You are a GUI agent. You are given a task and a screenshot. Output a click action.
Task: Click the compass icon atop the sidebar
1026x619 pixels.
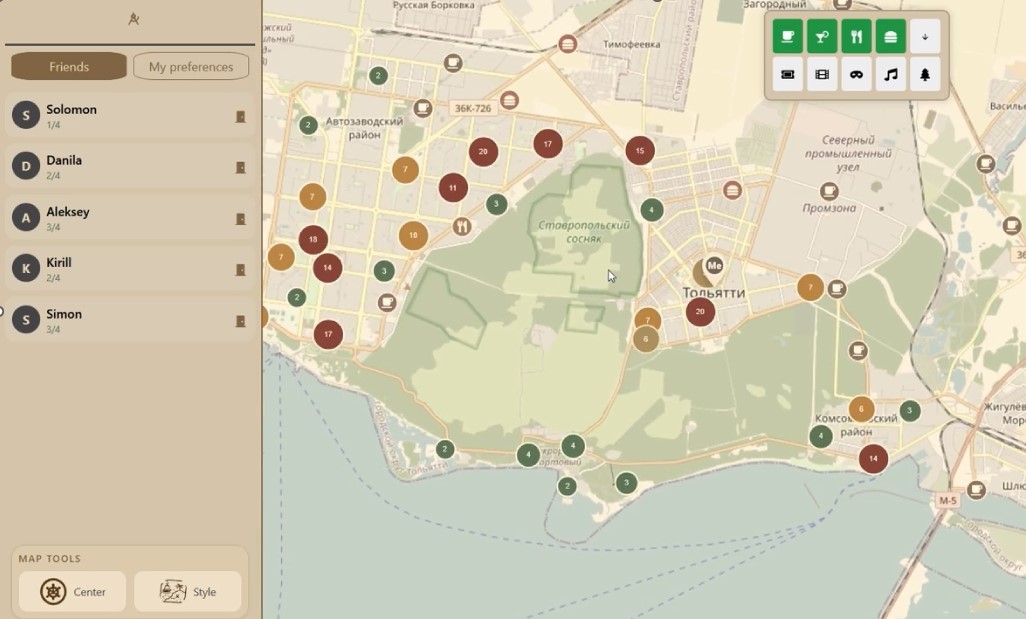point(133,19)
